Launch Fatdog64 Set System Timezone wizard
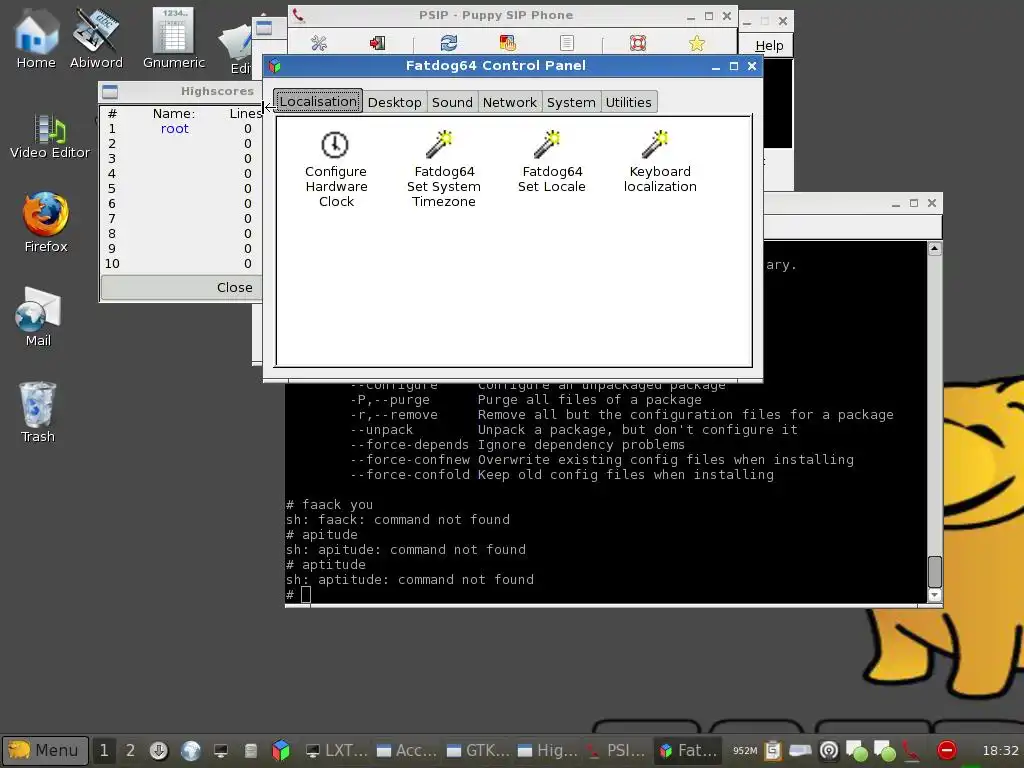 443,169
